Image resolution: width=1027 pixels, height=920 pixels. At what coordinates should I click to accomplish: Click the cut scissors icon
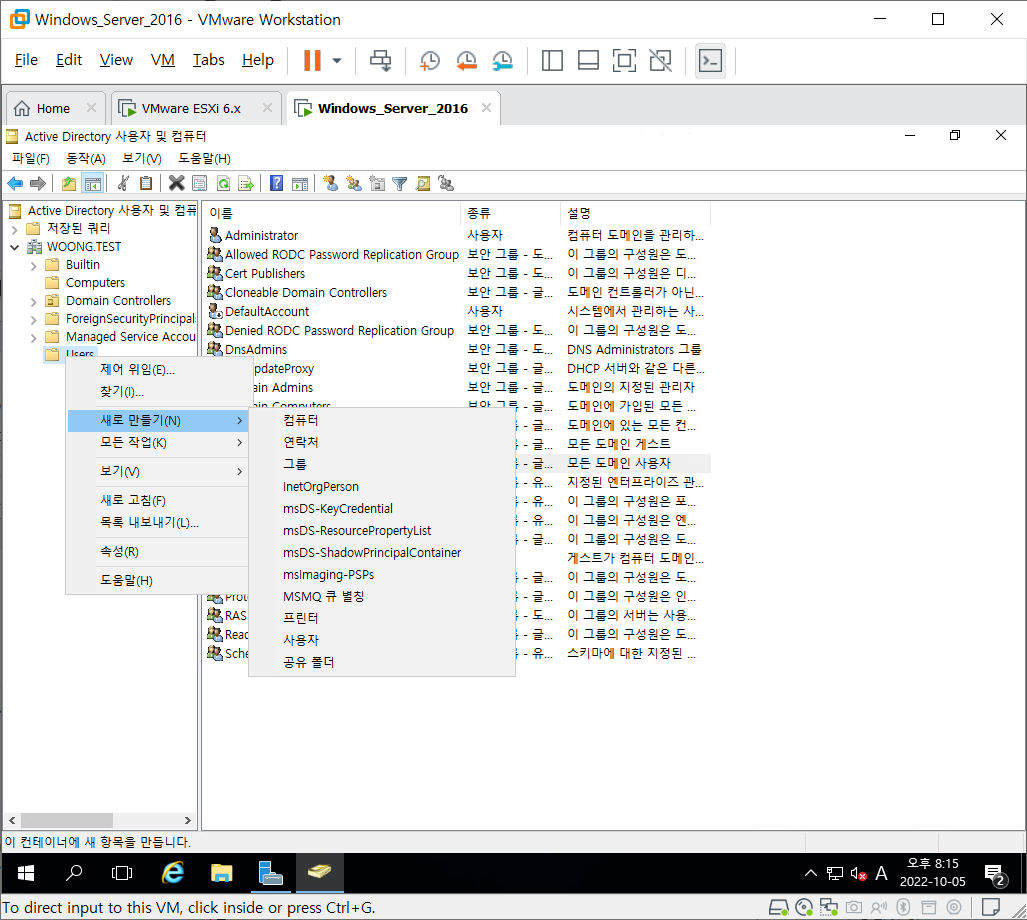[x=123, y=183]
